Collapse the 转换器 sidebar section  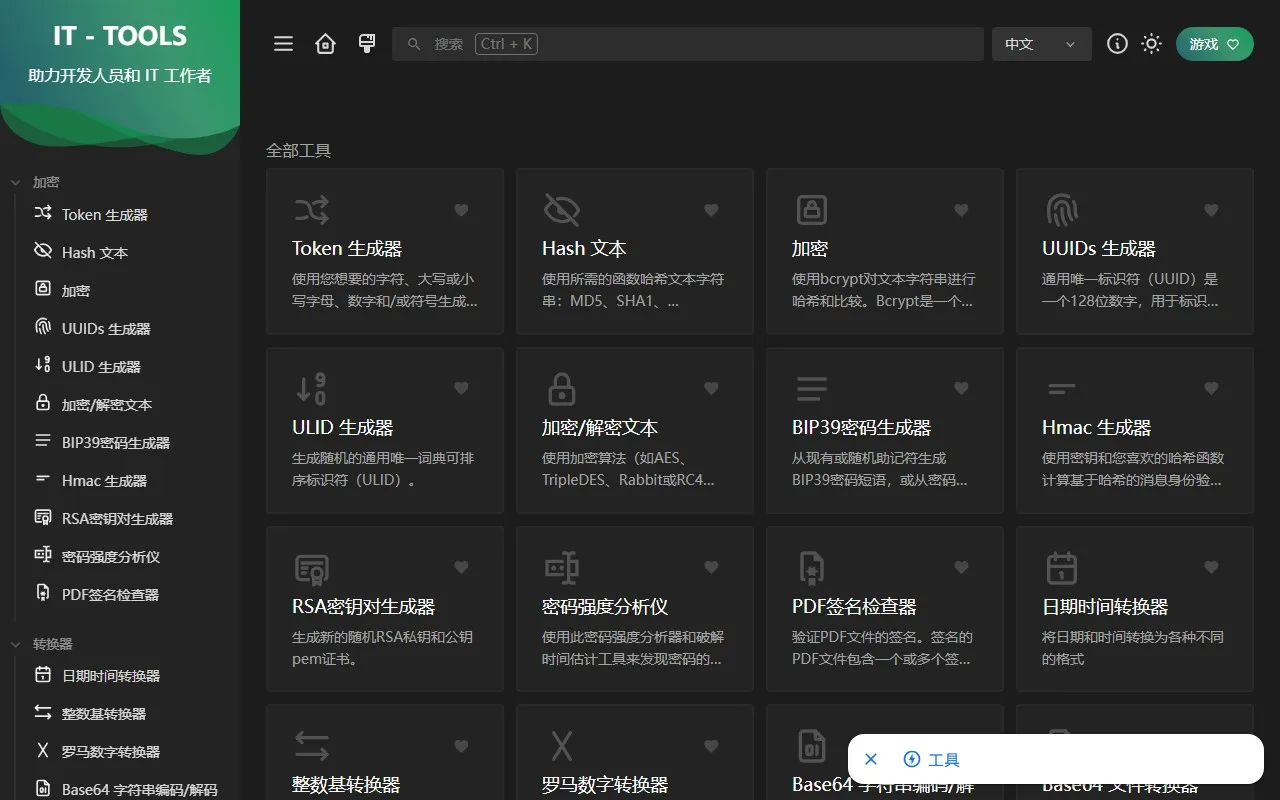(16, 643)
